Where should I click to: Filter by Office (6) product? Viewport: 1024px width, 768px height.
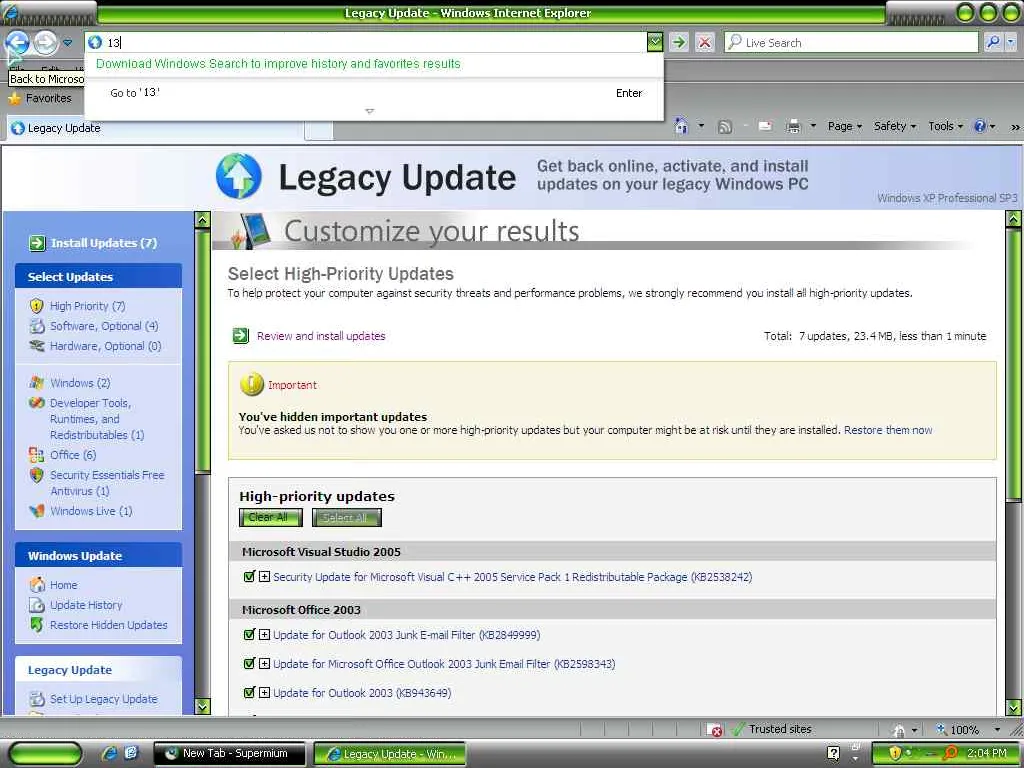[72, 455]
